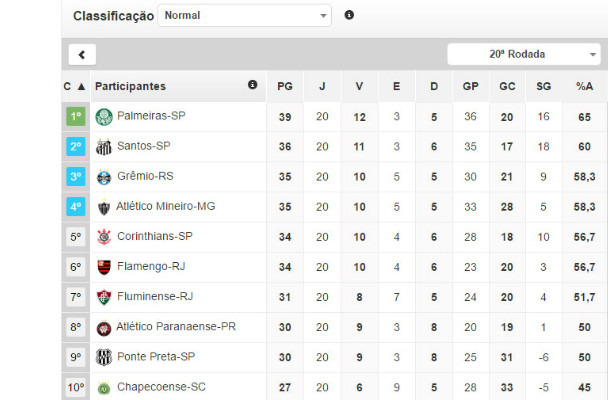608x400 pixels.
Task: Click the Flamengo-RJ team crest
Action: click(104, 267)
